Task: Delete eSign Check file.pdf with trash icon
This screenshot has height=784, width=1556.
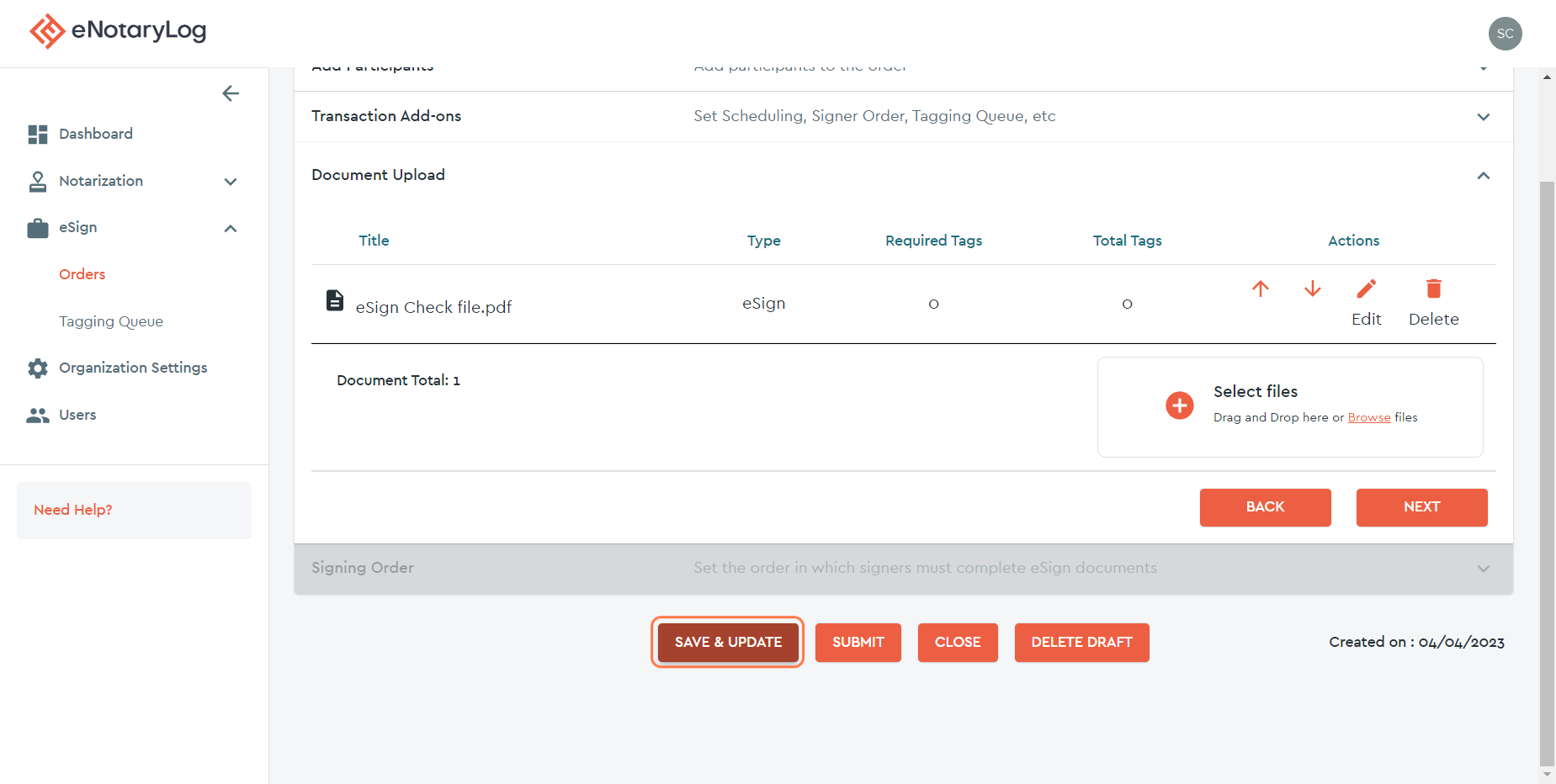Action: click(1434, 289)
